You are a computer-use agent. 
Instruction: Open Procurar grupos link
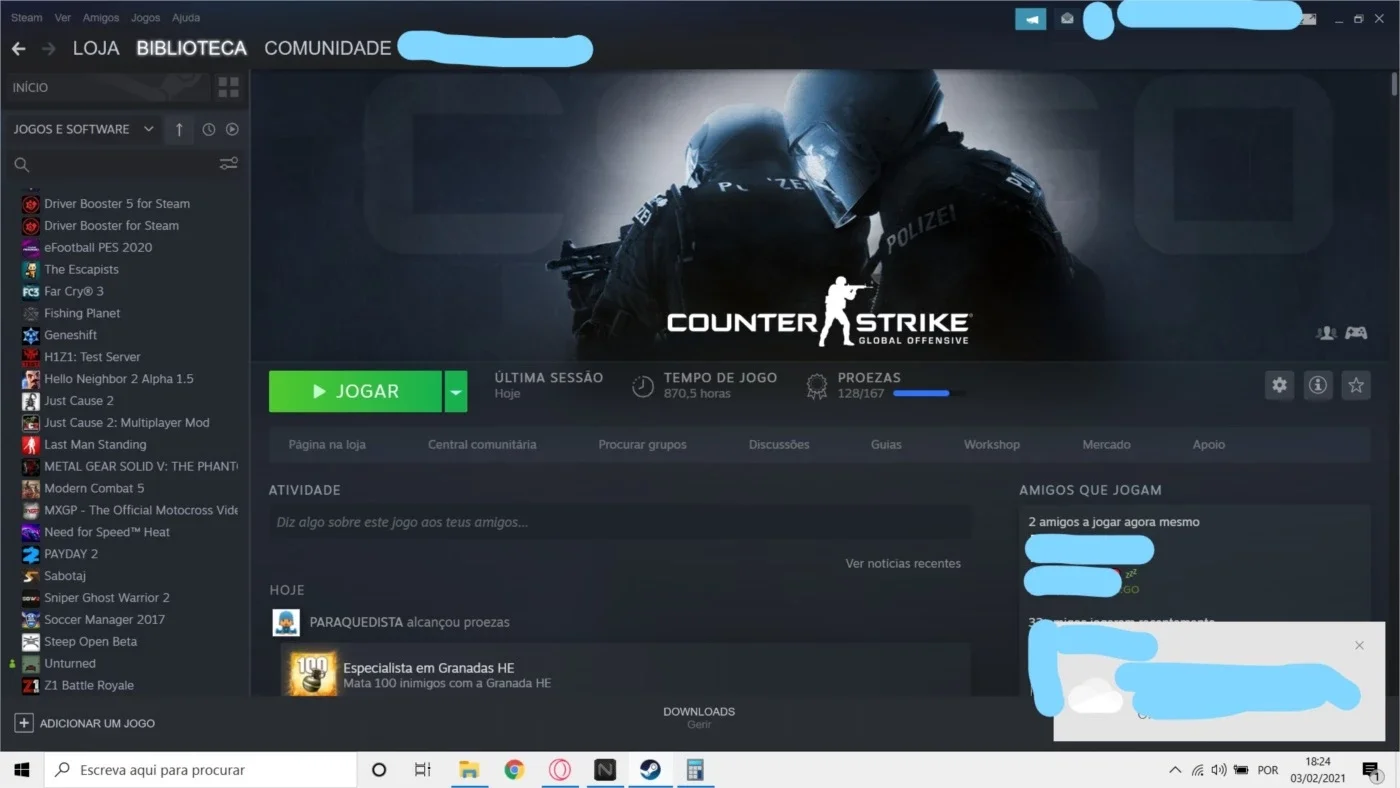click(642, 445)
